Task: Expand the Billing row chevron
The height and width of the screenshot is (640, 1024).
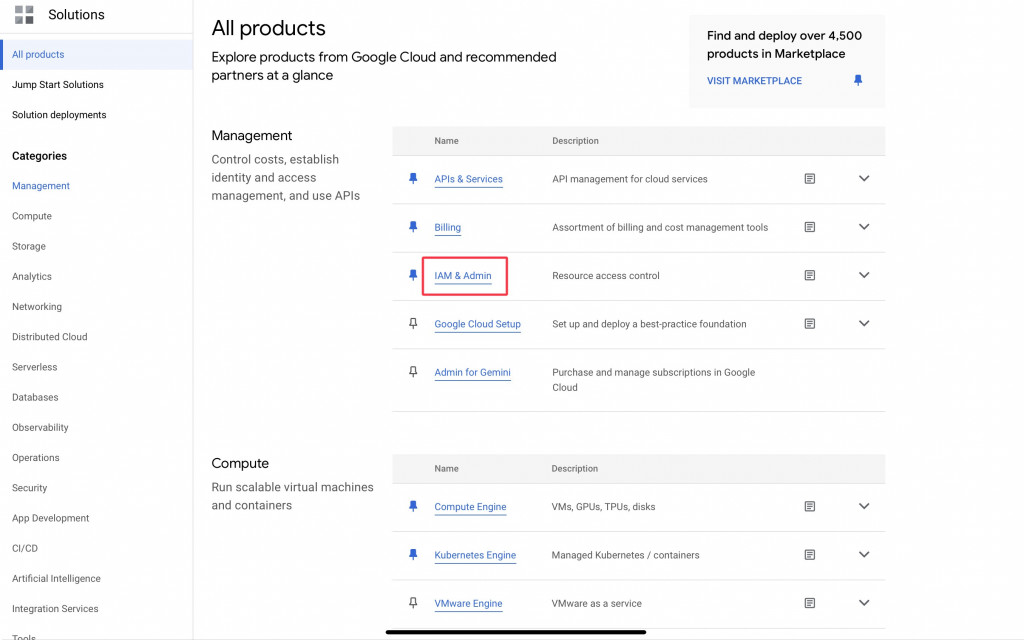Action: coord(864,227)
